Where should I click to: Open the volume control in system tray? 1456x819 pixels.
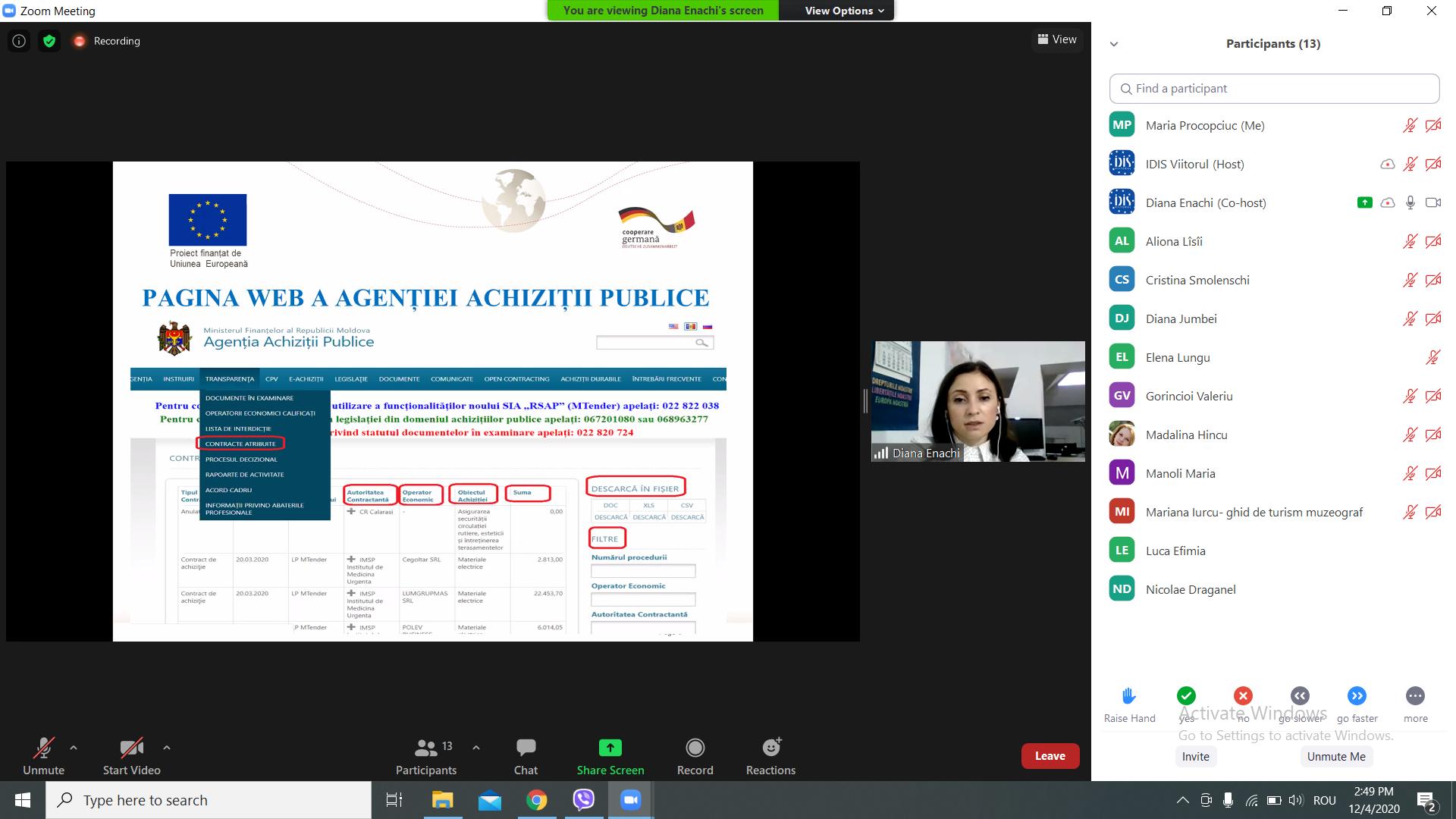pos(1295,800)
